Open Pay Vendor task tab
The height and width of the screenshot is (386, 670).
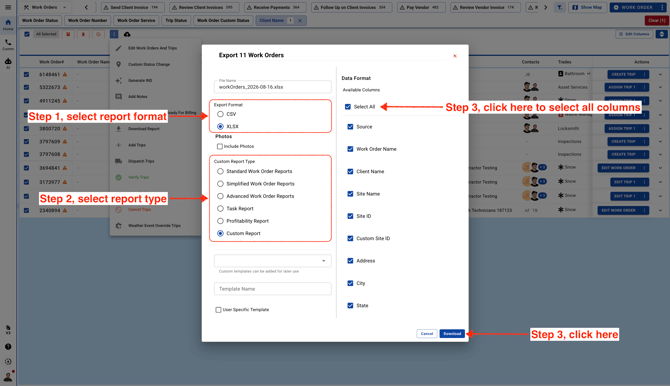pos(421,7)
